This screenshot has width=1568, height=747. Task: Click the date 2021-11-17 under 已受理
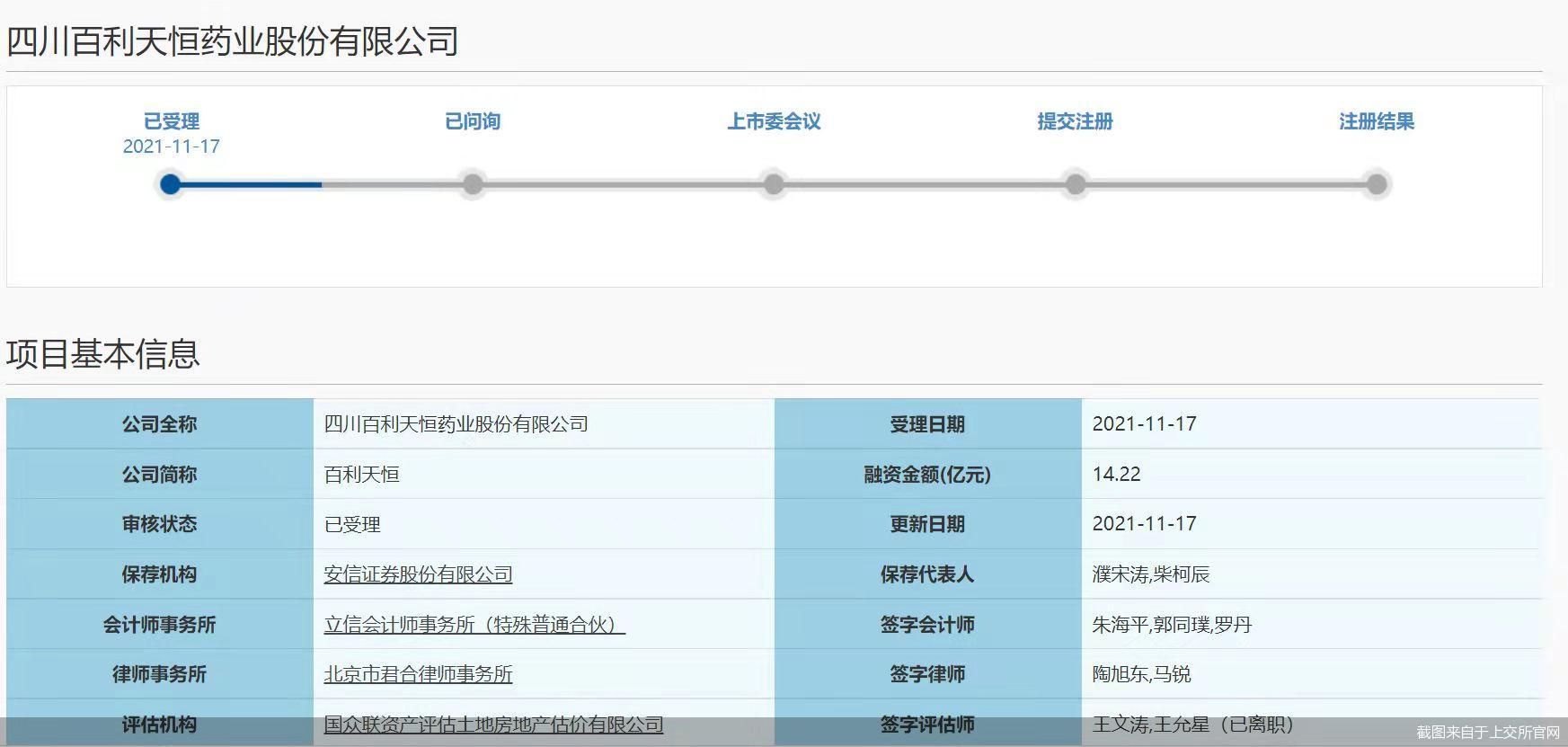point(172,147)
